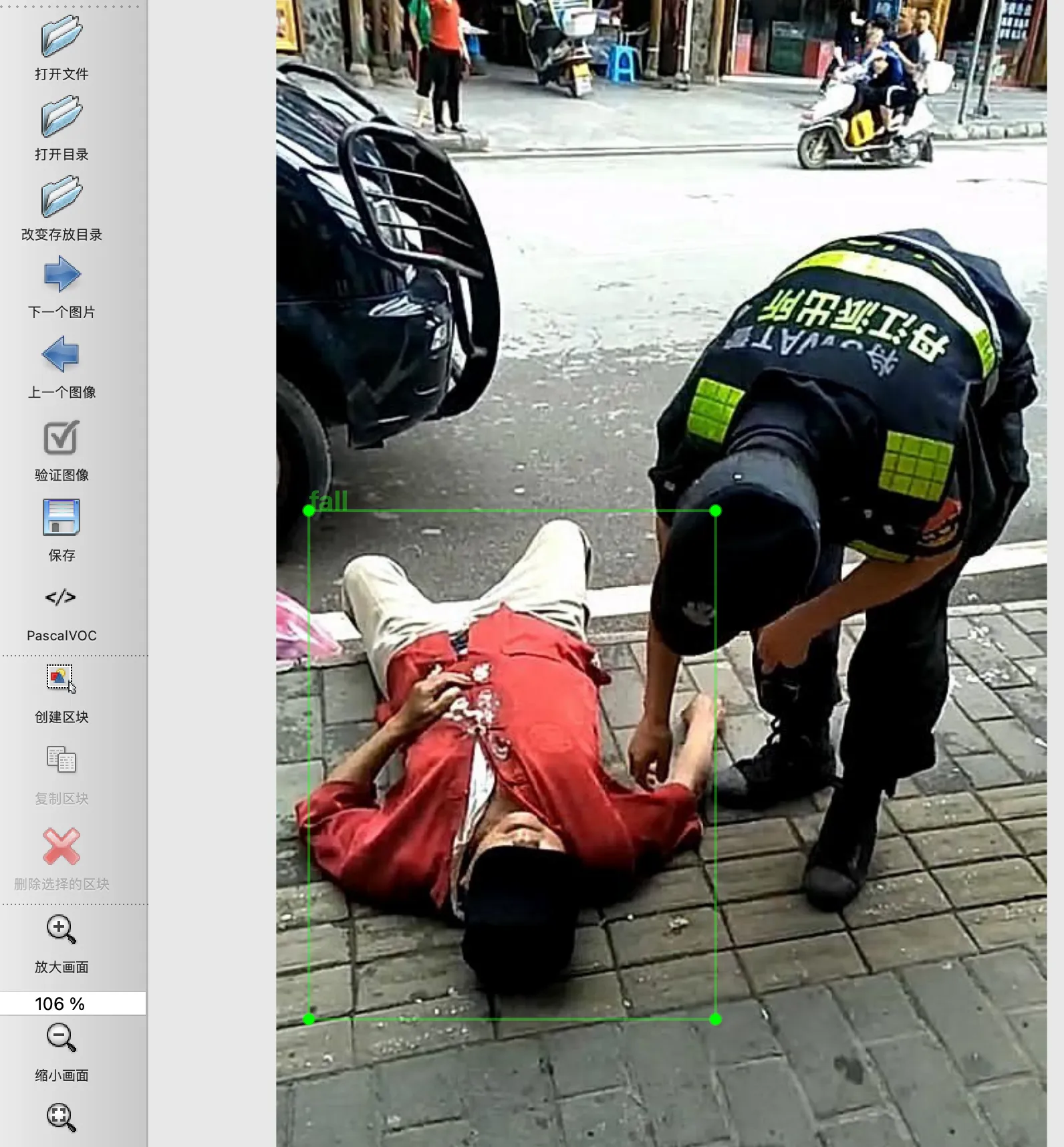The height and width of the screenshot is (1147, 1064).
Task: Click the fit-window magnifier icon below 缩小画面
Action: pos(61,1118)
